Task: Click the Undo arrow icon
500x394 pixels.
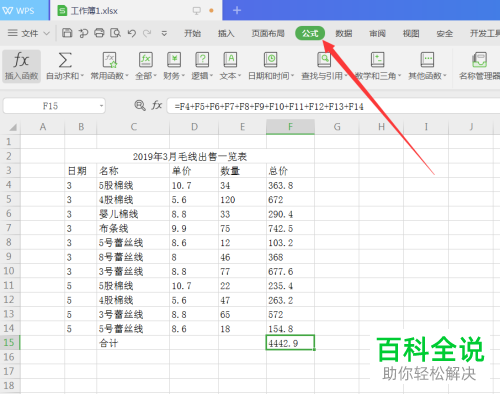Action: click(x=132, y=33)
